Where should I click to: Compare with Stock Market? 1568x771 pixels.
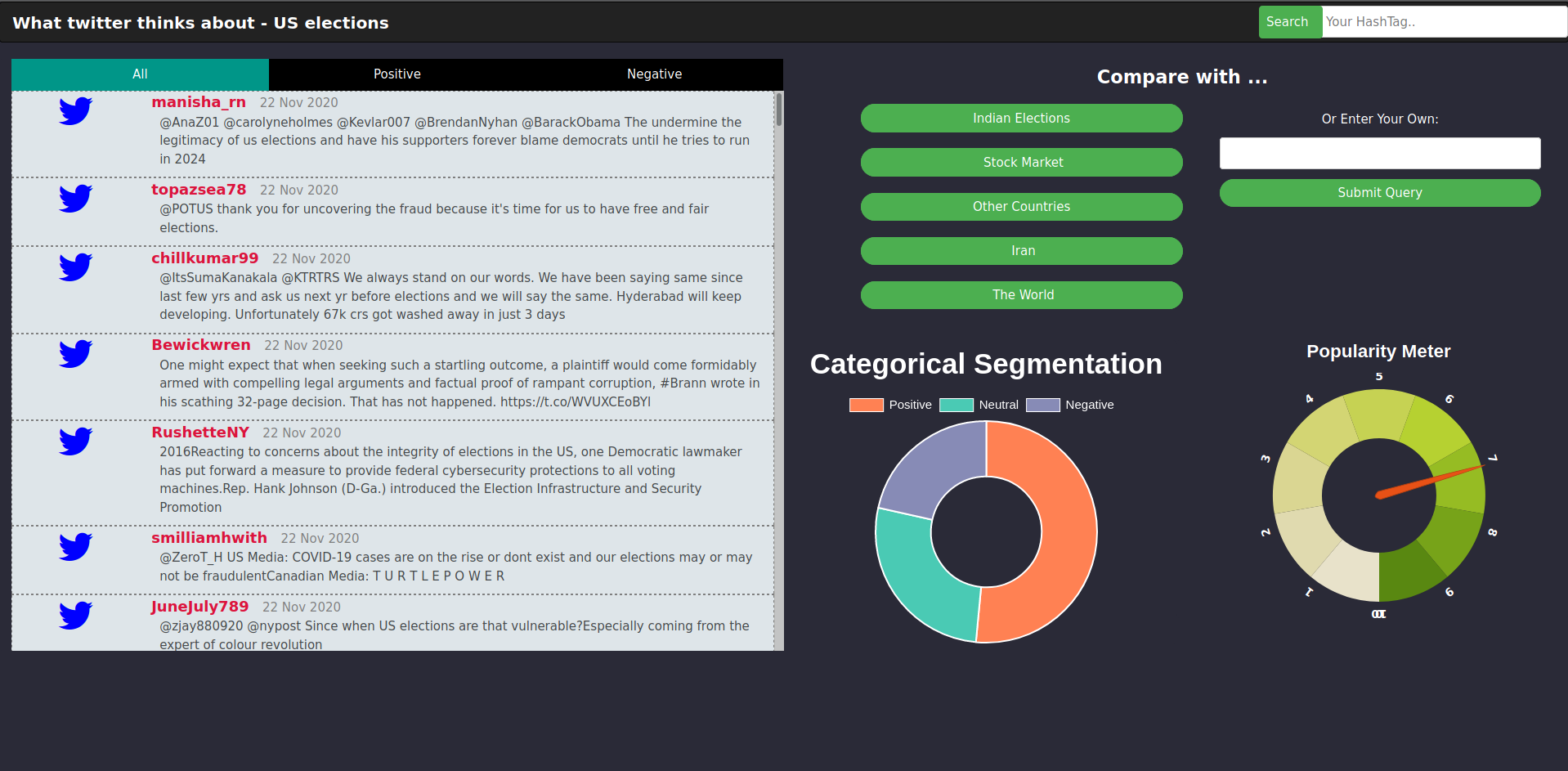pyautogui.click(x=1021, y=162)
